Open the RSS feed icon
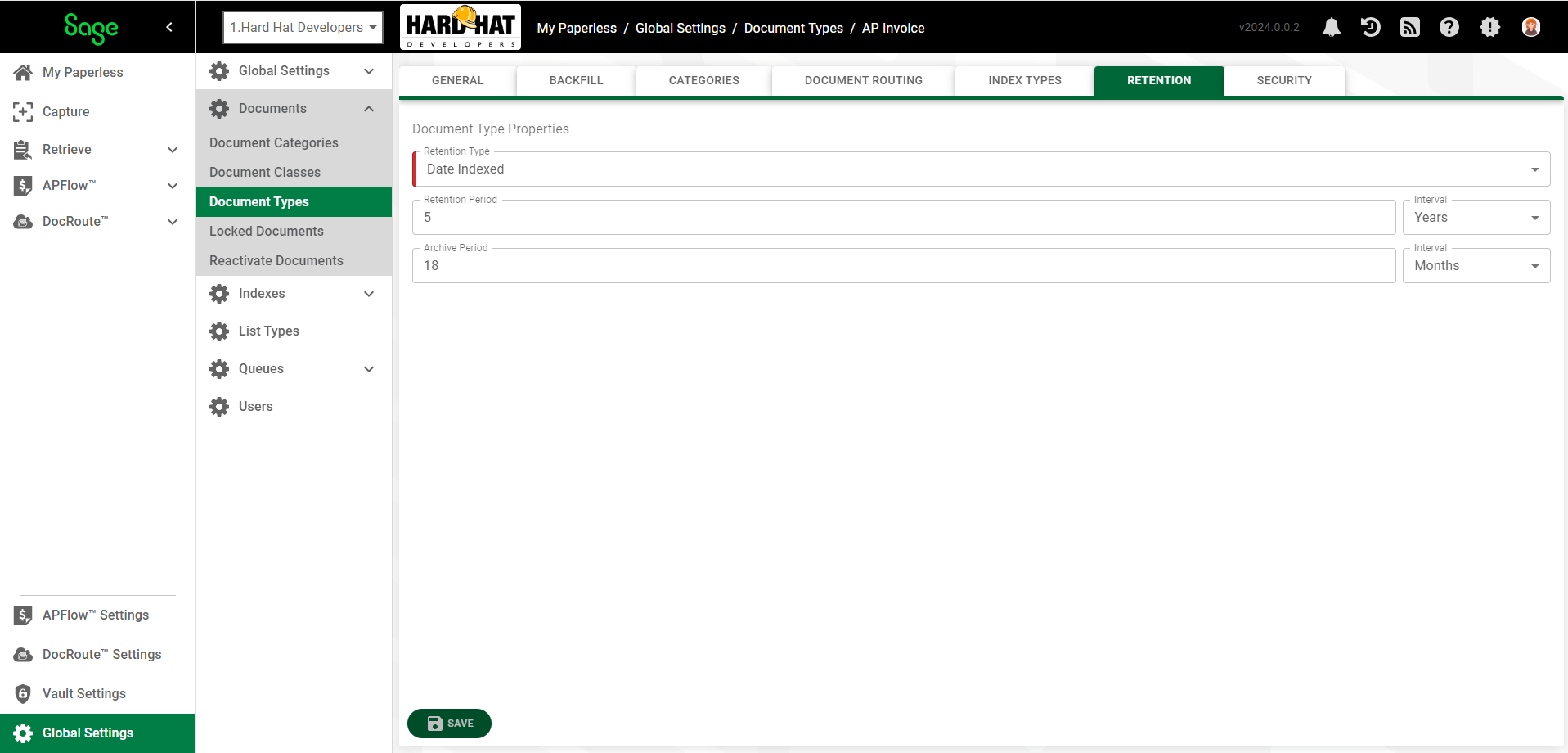 pos(1410,27)
